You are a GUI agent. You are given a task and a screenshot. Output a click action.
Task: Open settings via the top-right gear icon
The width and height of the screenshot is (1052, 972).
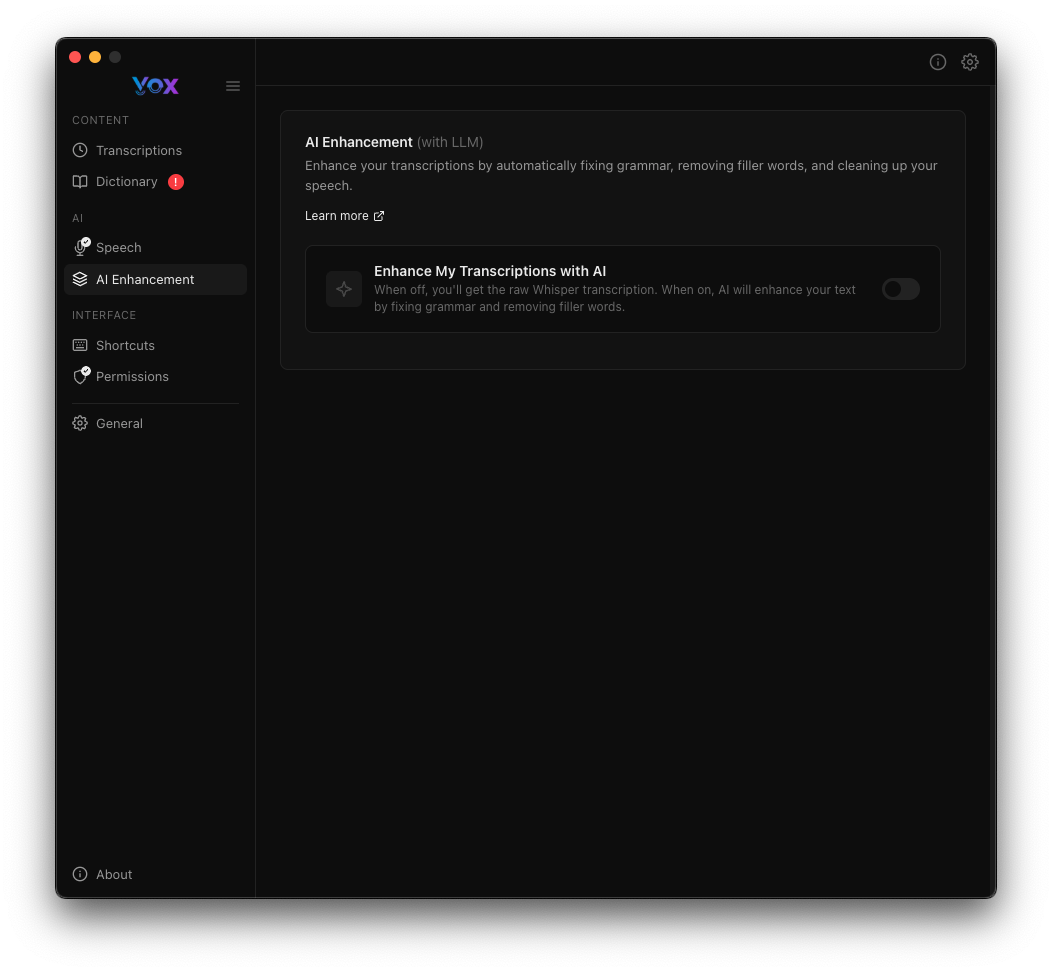click(x=970, y=62)
